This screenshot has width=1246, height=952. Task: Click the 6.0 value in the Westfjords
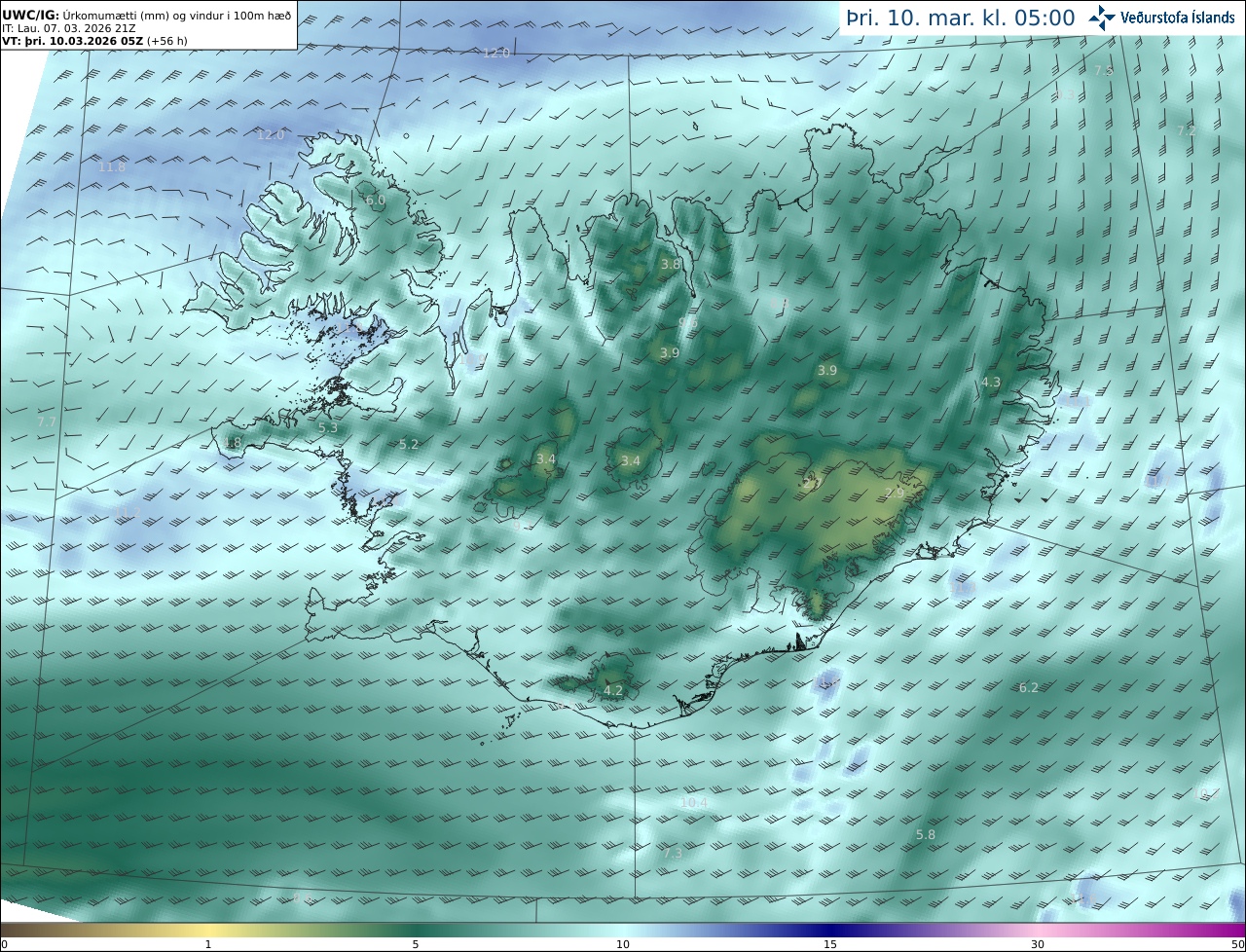click(x=376, y=201)
